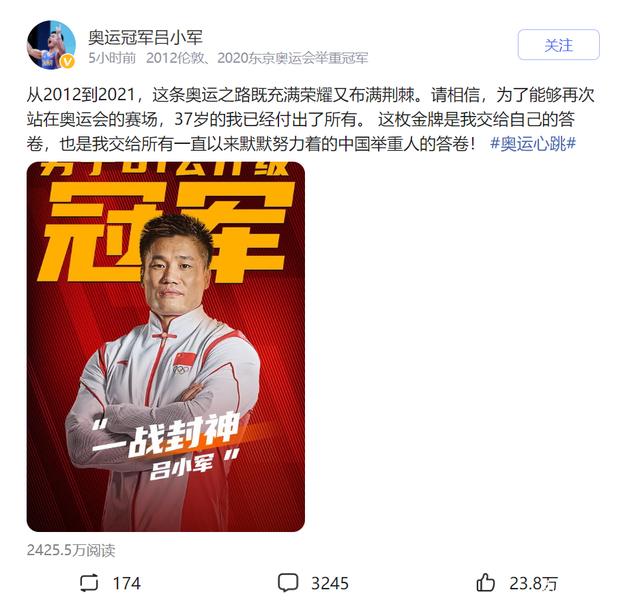Open the profile avatar of 吕小军
The height and width of the screenshot is (605, 640).
click(51, 45)
